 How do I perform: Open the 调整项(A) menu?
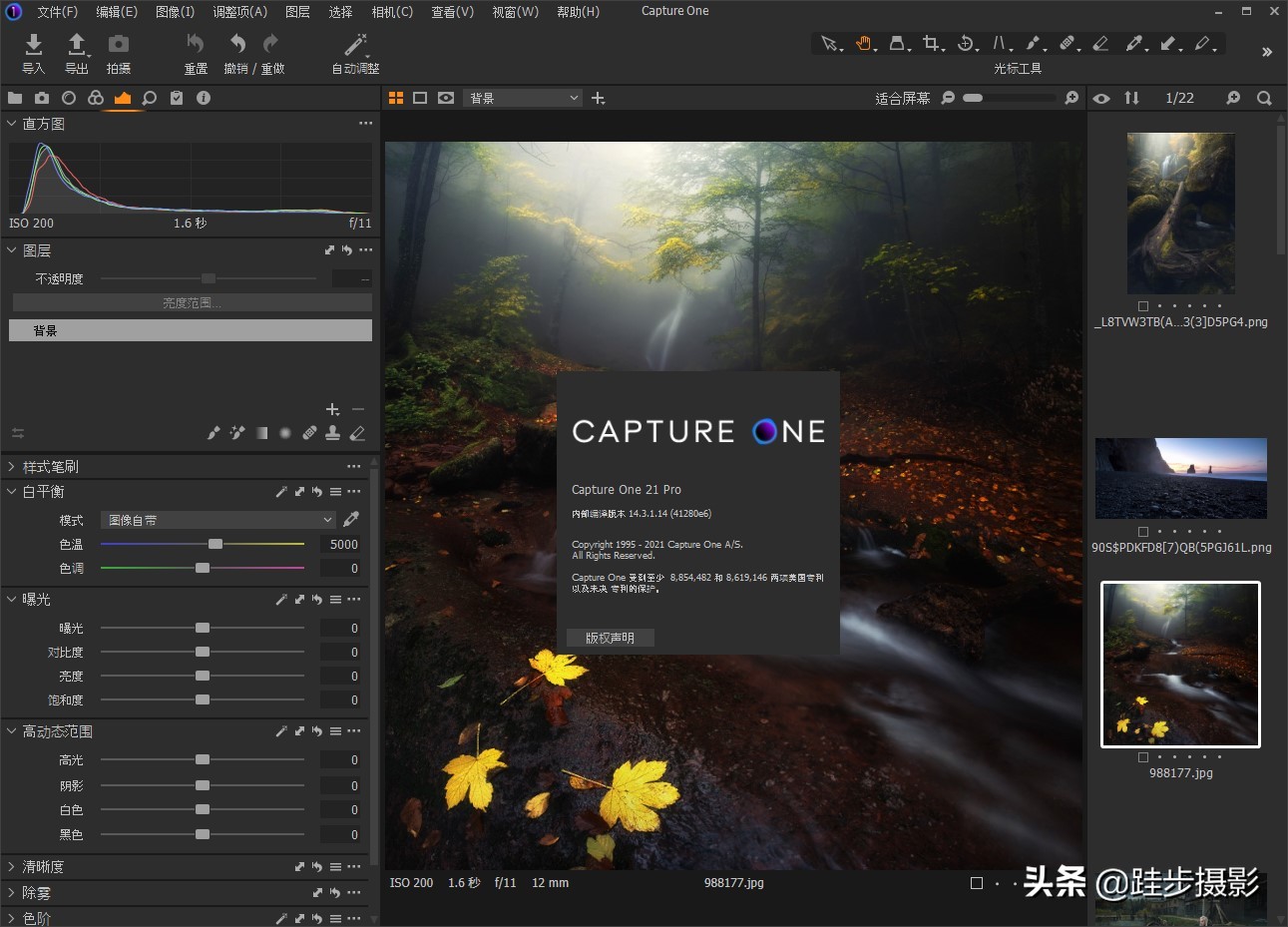[238, 12]
